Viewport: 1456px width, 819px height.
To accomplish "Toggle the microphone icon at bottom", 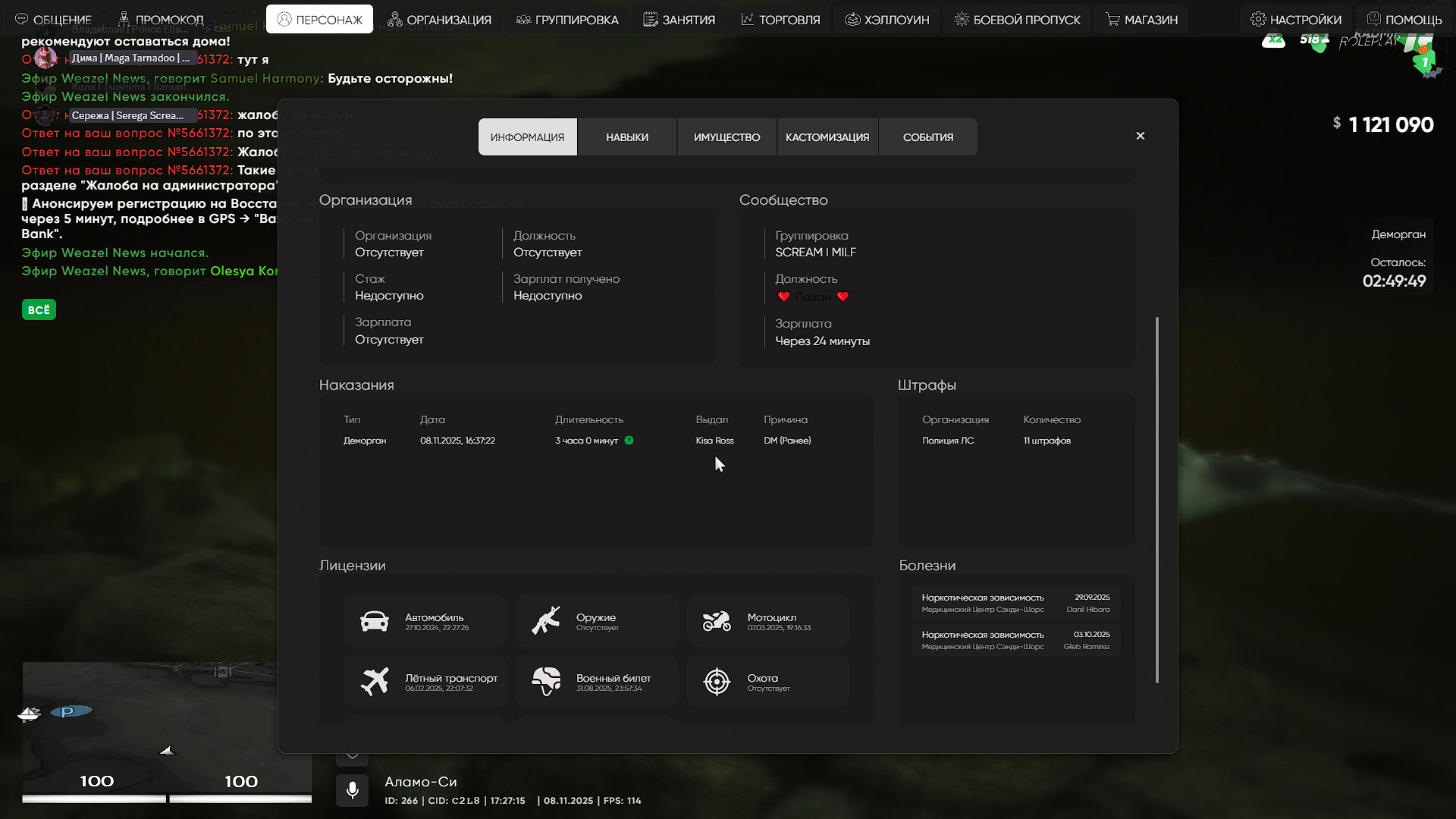I will click(x=353, y=790).
